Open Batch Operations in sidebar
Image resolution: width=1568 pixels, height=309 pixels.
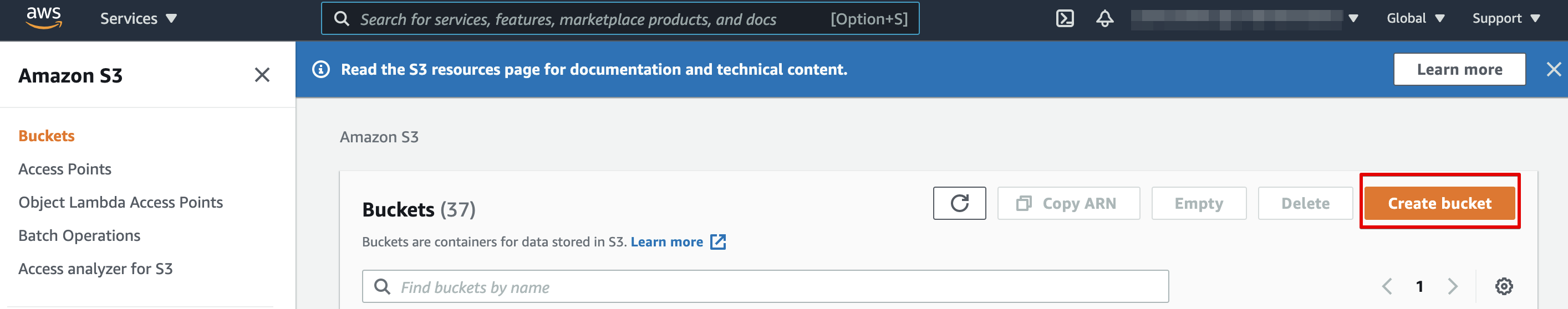pos(79,235)
